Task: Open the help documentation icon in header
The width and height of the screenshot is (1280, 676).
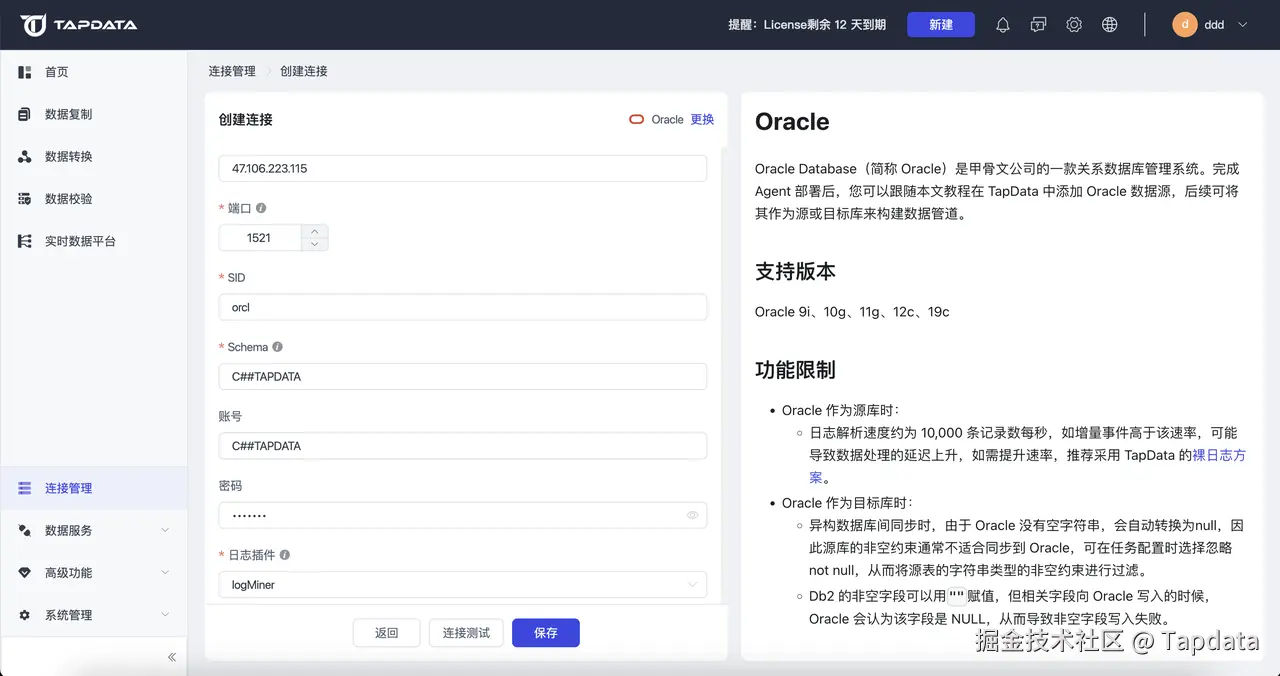Action: coord(1038,25)
